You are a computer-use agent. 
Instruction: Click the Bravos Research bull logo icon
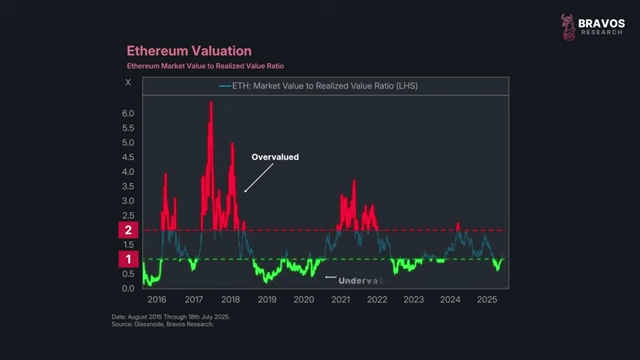568,27
